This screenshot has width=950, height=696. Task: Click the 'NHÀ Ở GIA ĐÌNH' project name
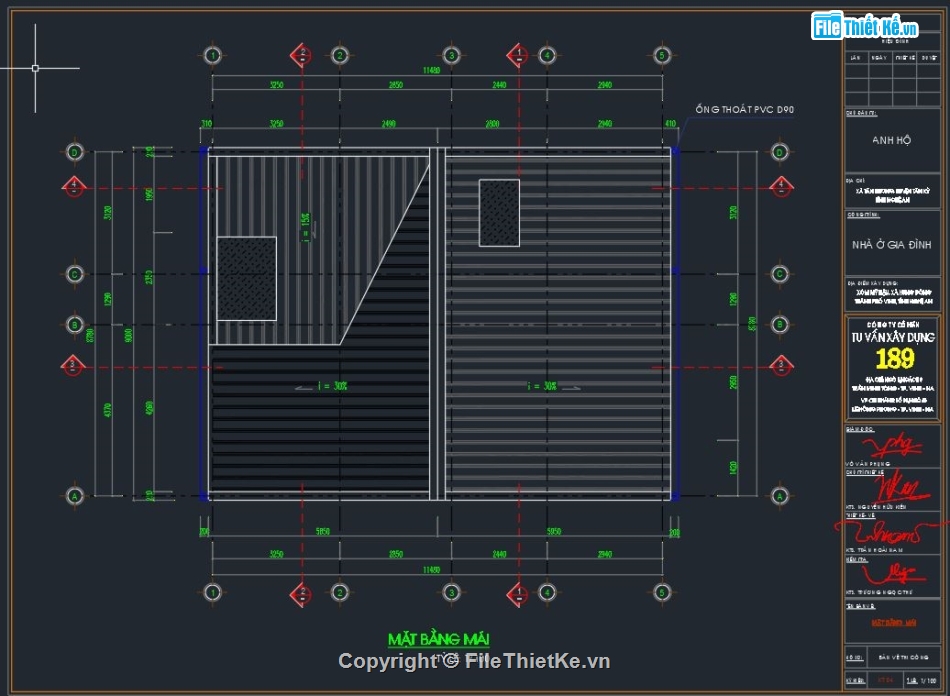tap(891, 245)
